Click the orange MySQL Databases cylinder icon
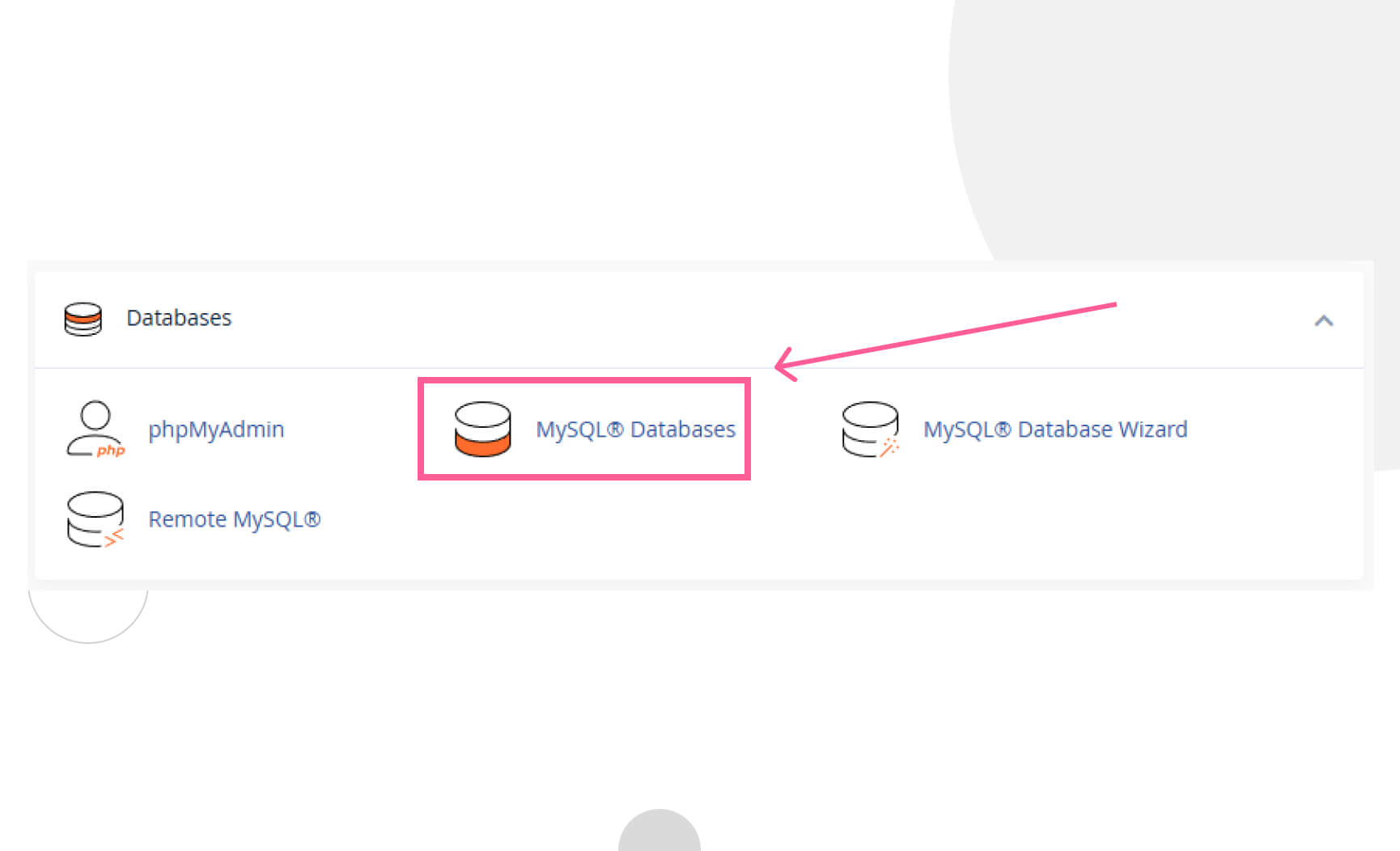The height and width of the screenshot is (851, 1400). click(x=482, y=430)
